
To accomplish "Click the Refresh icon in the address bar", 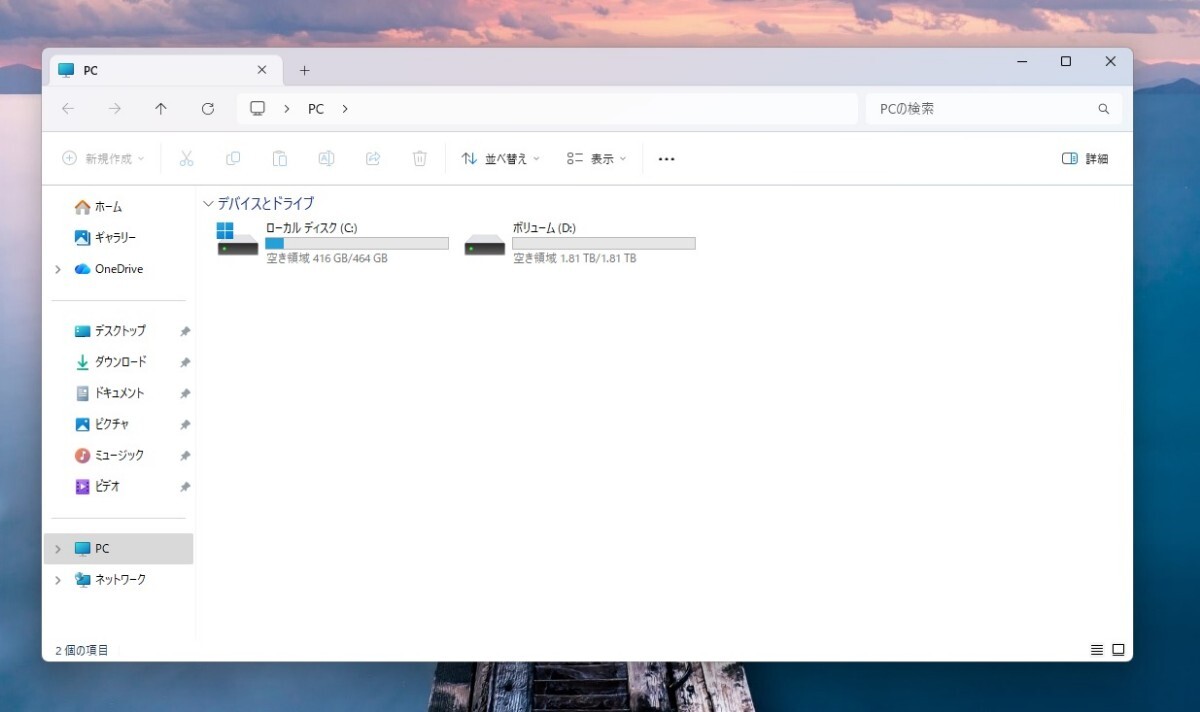I will coord(208,108).
